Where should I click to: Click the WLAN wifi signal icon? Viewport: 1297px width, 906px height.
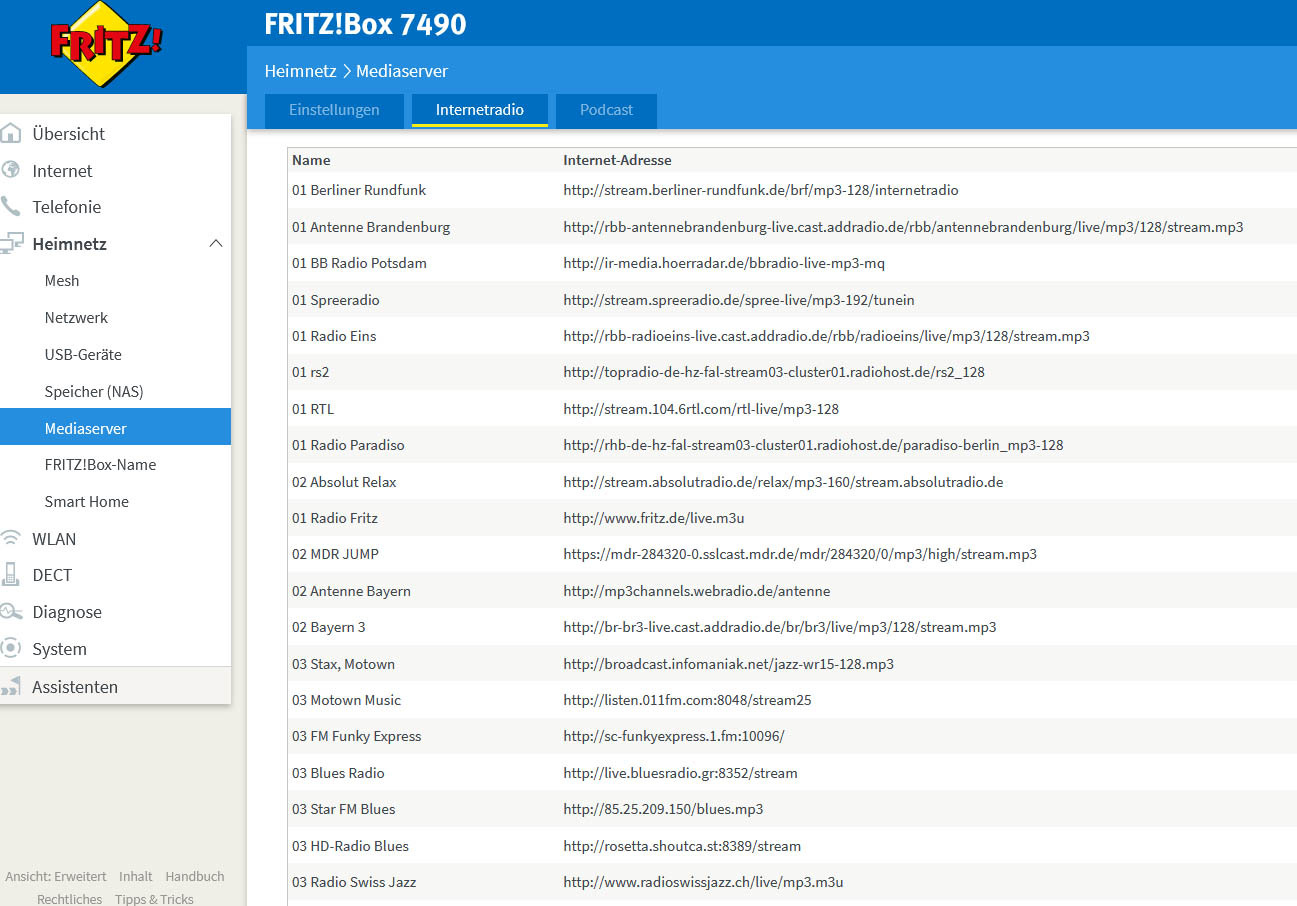coord(11,539)
